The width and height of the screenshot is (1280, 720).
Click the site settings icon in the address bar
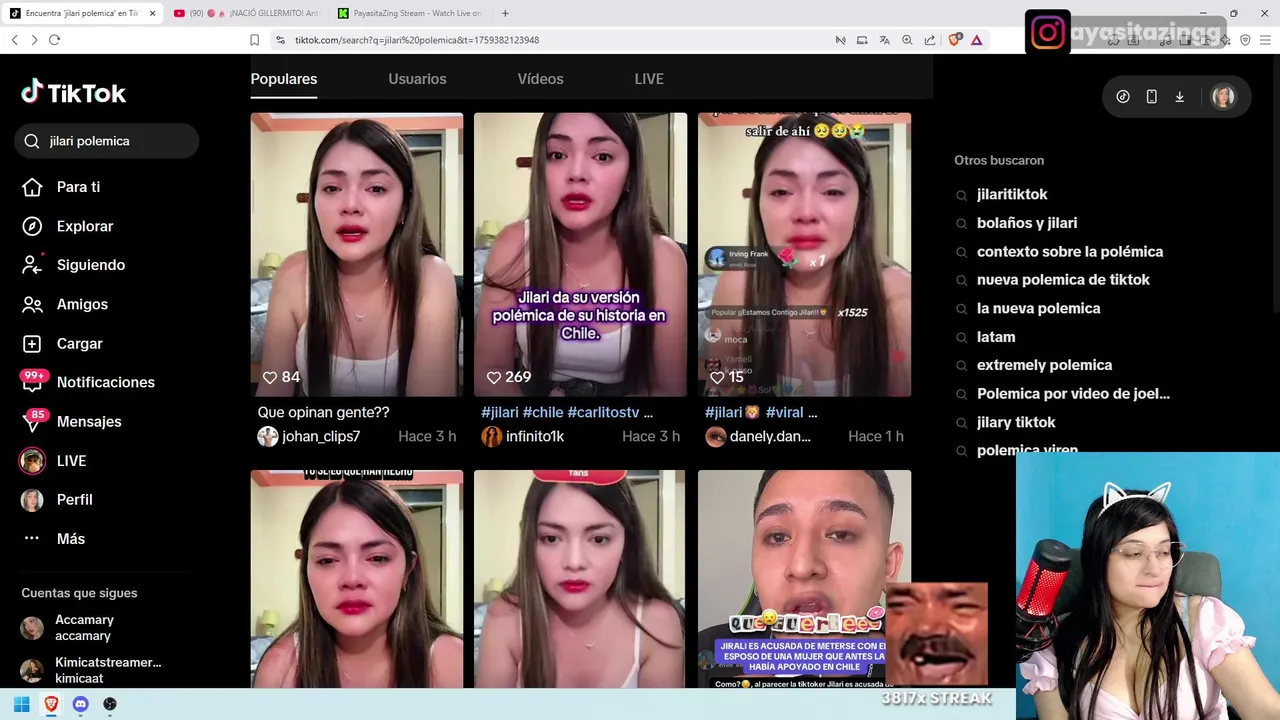point(280,40)
